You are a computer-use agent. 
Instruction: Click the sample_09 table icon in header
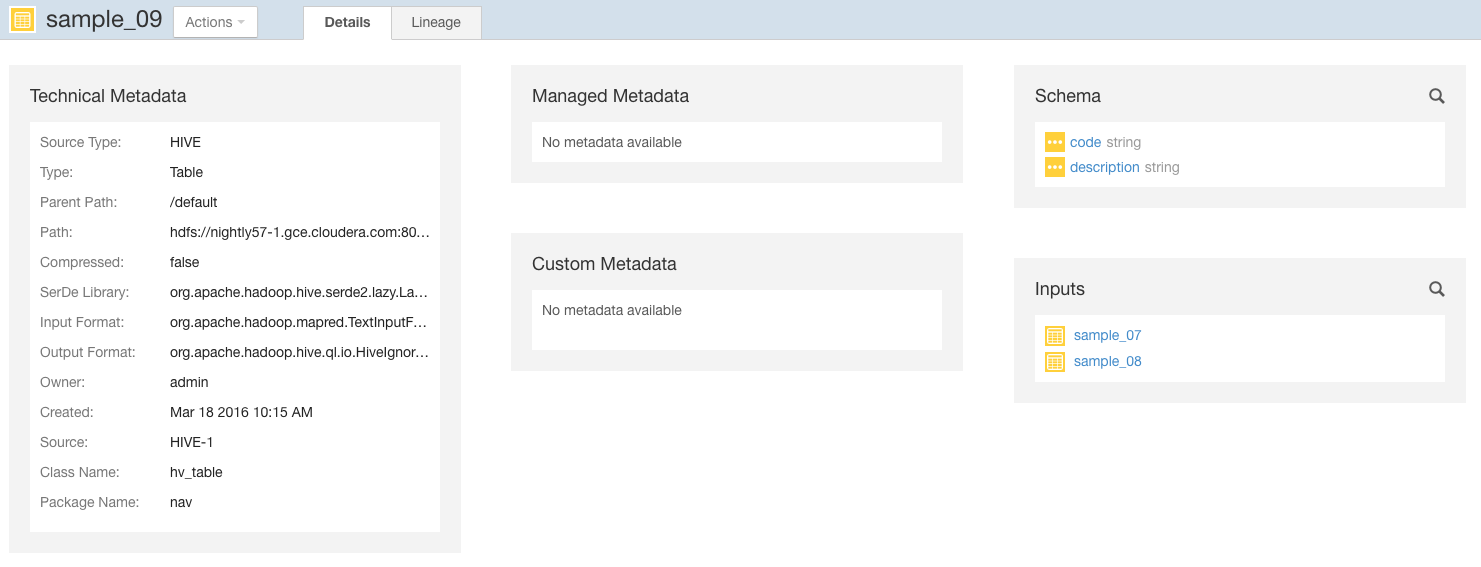point(22,20)
